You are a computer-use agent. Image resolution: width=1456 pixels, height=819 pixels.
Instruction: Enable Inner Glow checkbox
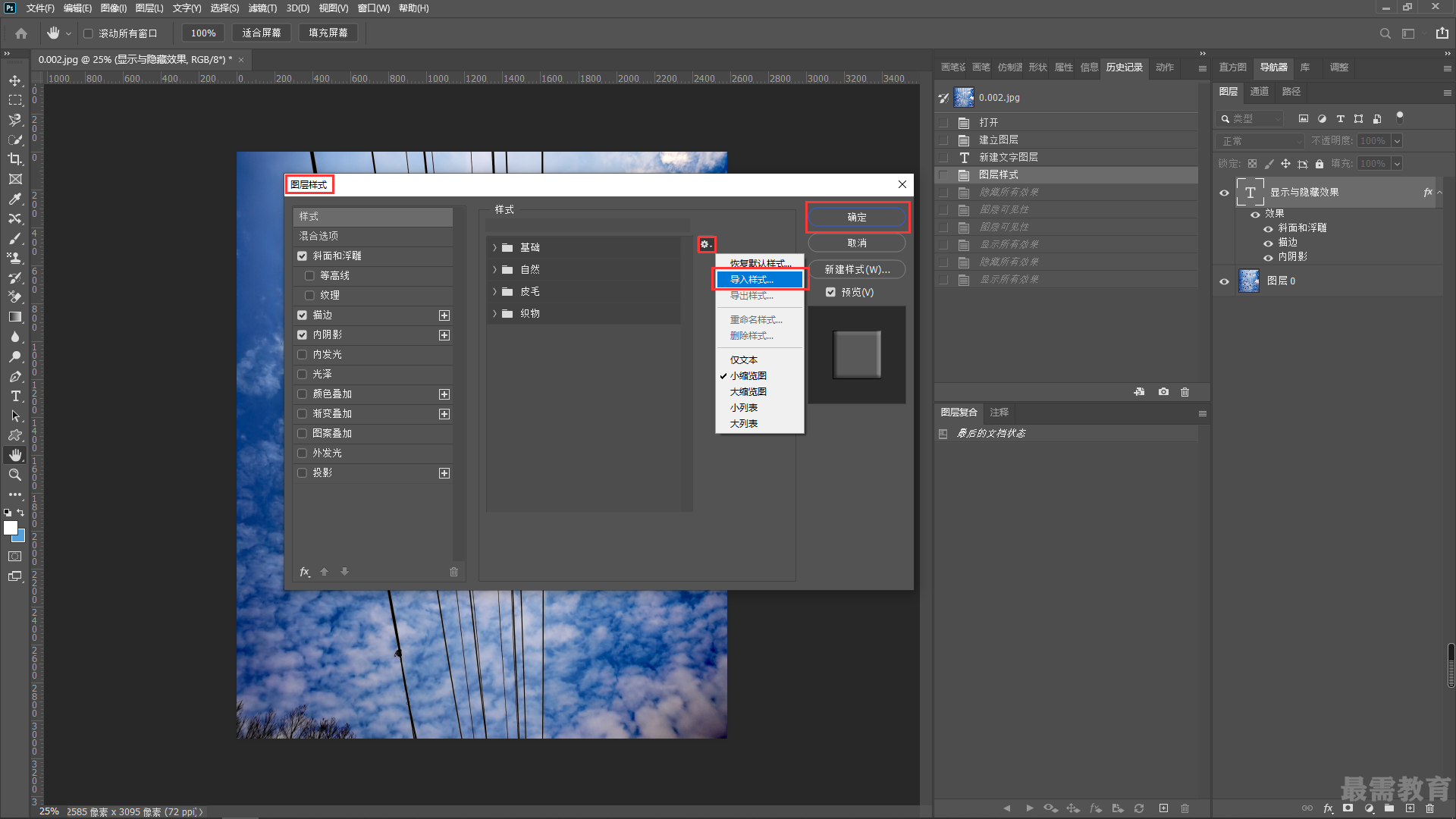point(302,355)
